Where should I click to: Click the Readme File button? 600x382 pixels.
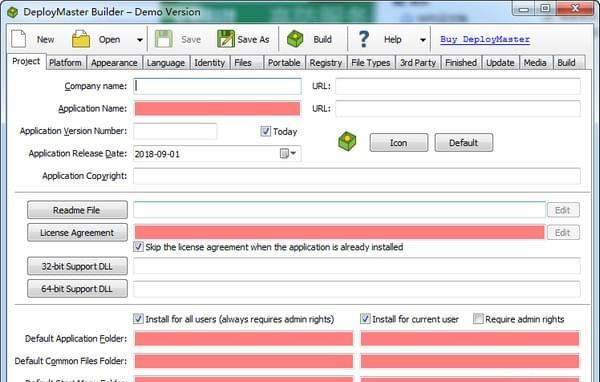point(77,210)
